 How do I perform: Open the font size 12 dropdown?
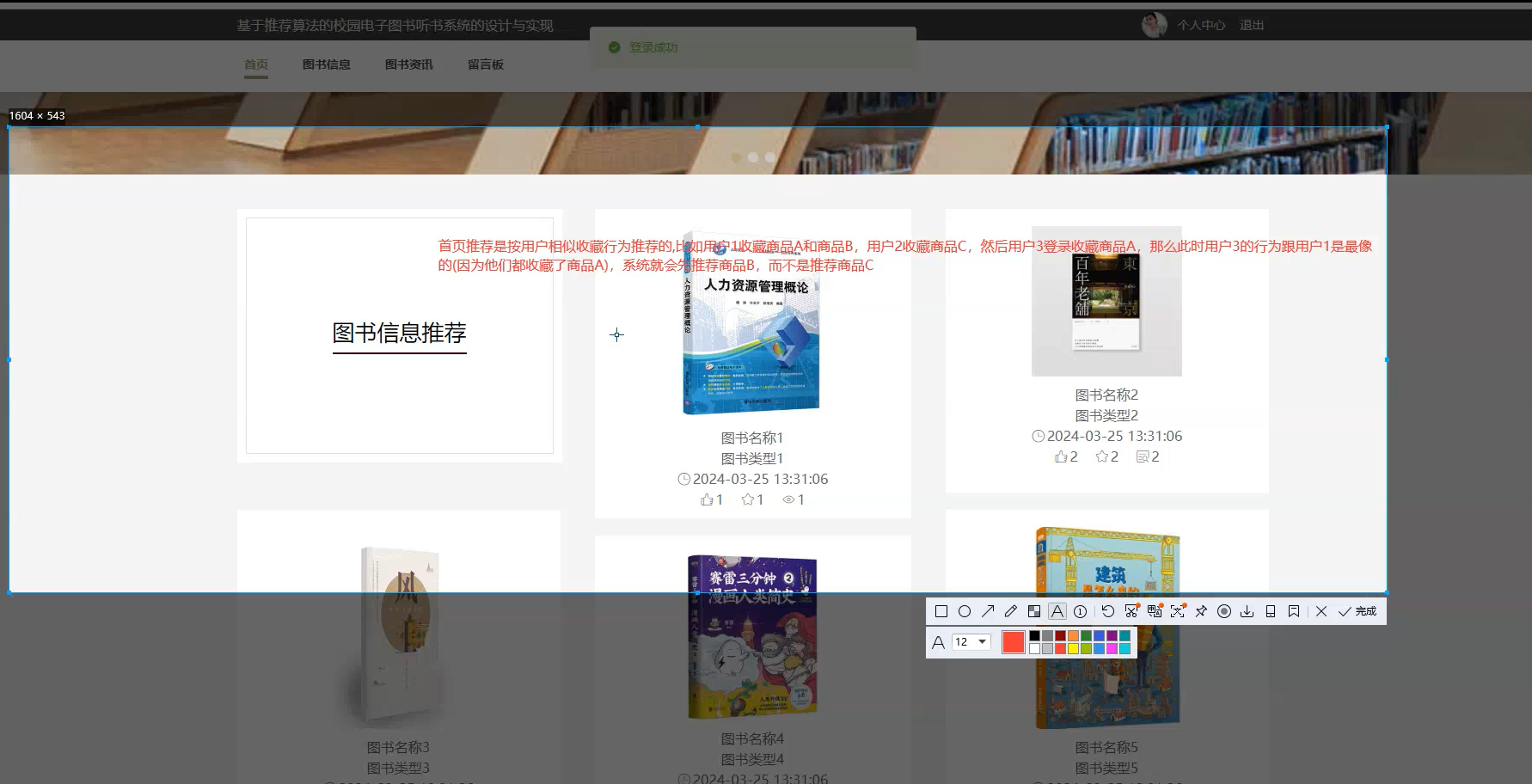pyautogui.click(x=971, y=642)
